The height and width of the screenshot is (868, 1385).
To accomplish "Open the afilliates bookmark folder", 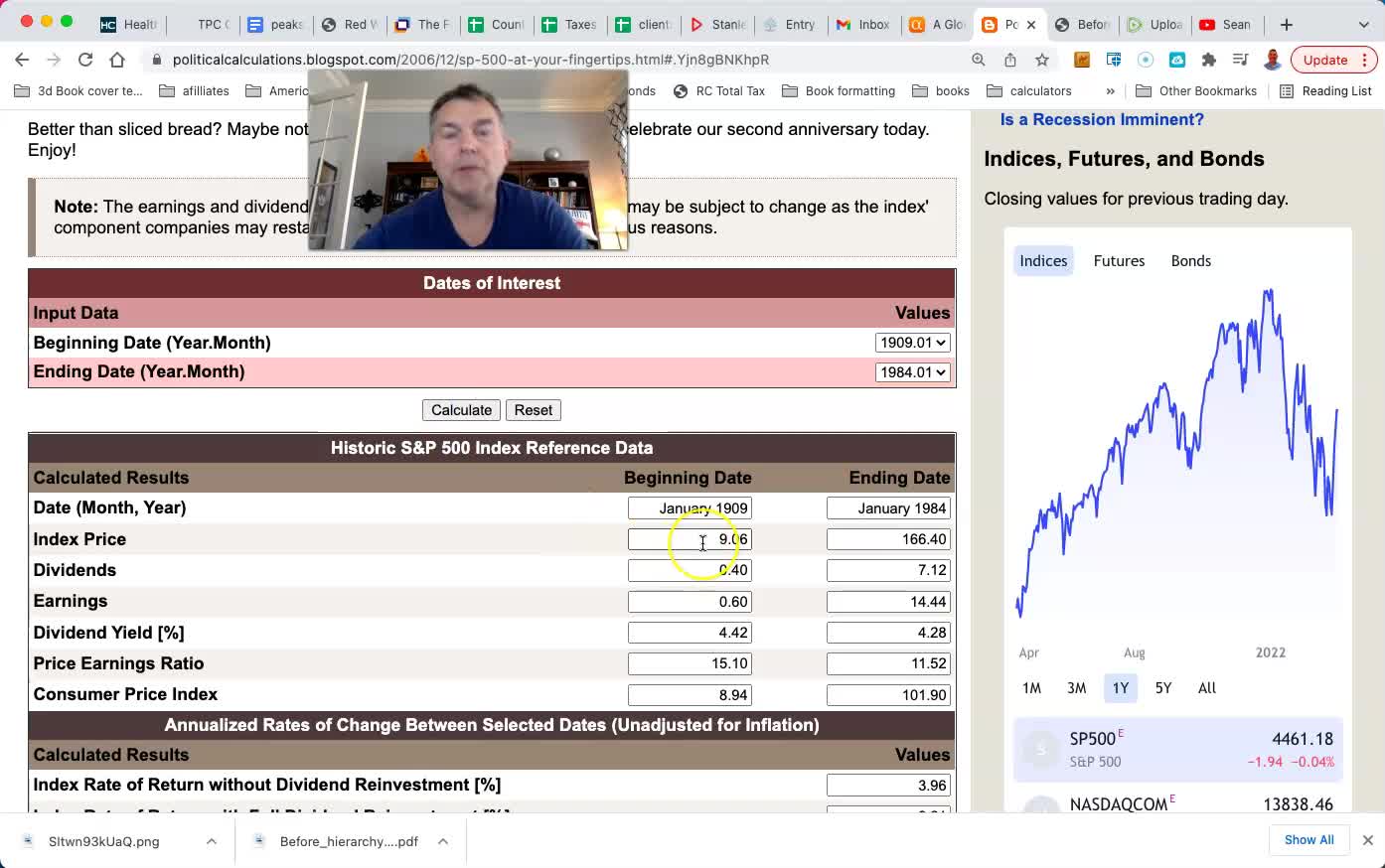I will [195, 90].
